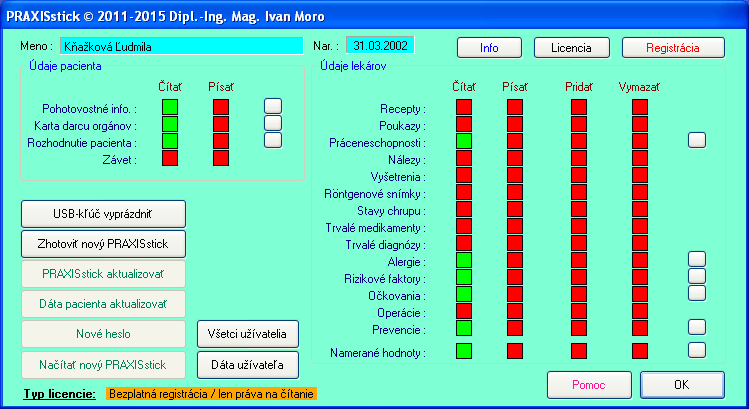Click red Pridať square for Prevencie

click(579, 328)
